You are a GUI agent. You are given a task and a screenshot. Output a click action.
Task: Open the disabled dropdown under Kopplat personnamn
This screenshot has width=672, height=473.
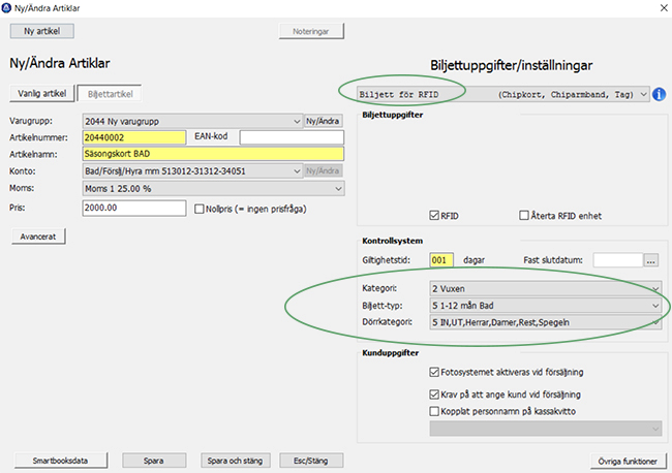tap(546, 428)
